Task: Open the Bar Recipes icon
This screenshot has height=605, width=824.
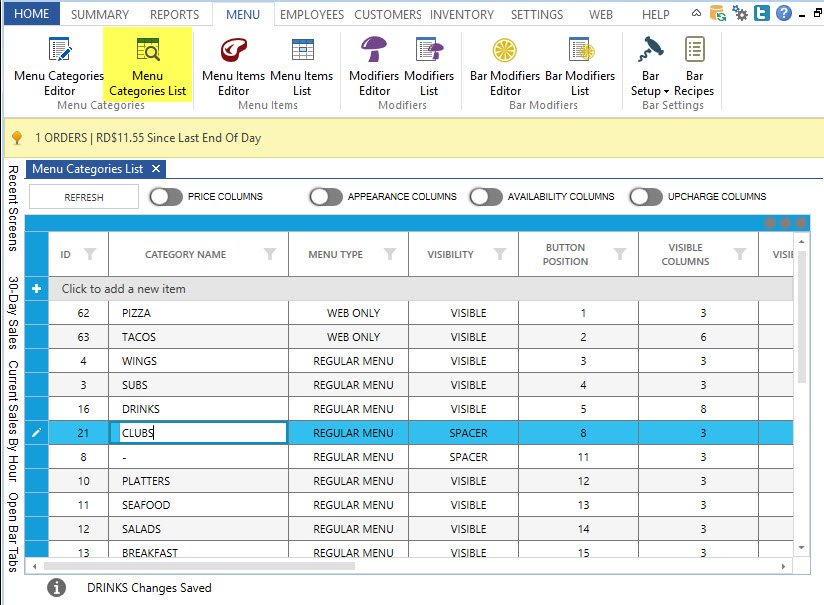Action: [694, 66]
